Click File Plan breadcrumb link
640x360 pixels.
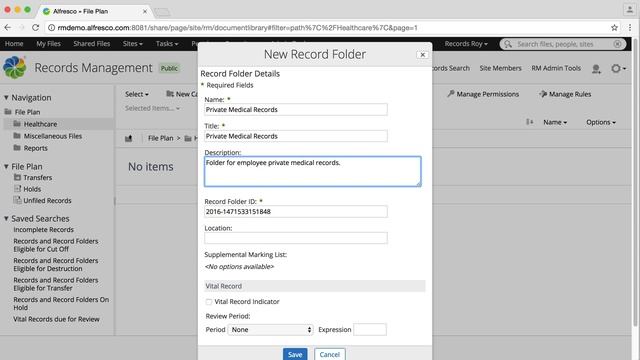pyautogui.click(x=160, y=138)
